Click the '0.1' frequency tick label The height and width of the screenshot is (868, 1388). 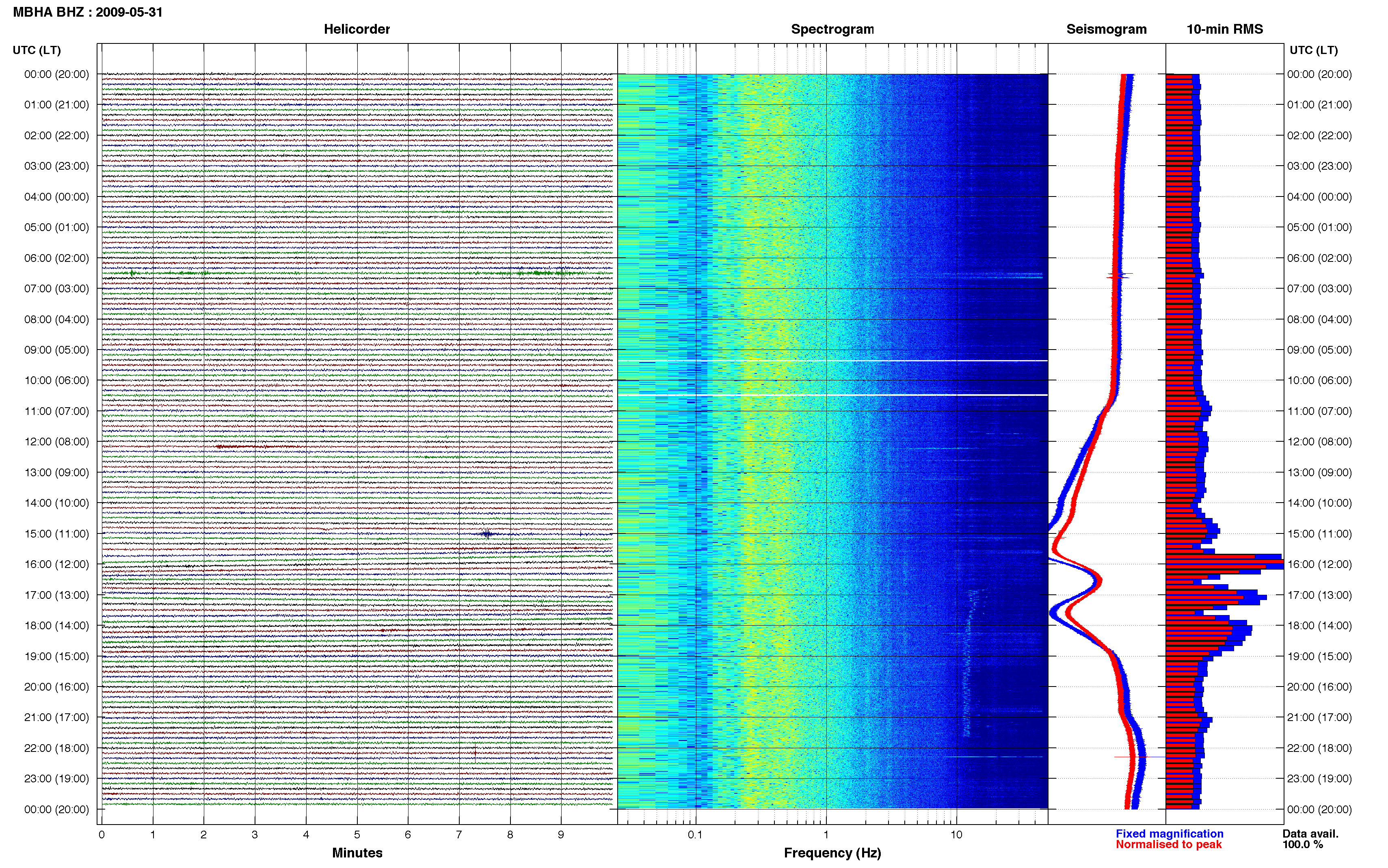click(x=694, y=835)
